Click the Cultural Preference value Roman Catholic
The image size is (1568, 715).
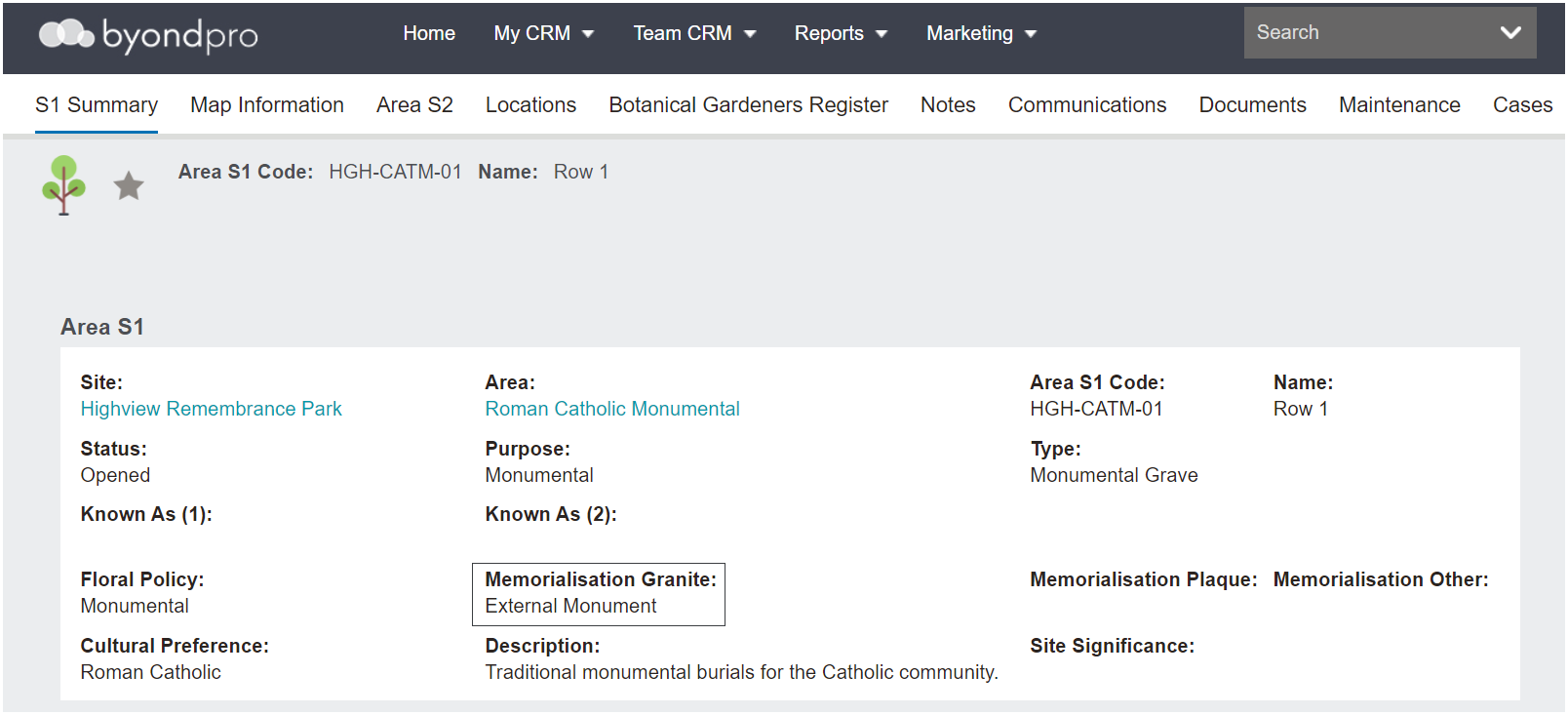[x=150, y=672]
